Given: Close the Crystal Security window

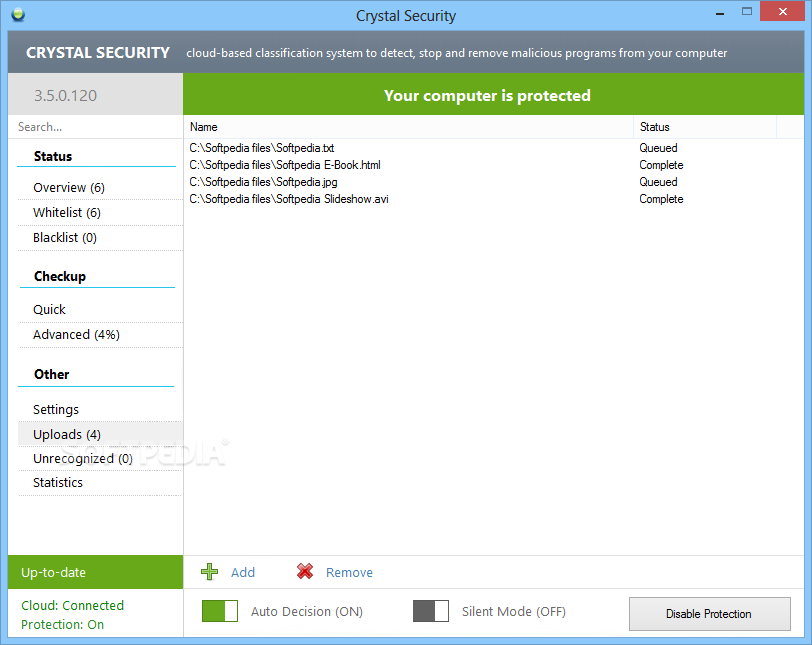Looking at the screenshot, I should click(x=782, y=11).
